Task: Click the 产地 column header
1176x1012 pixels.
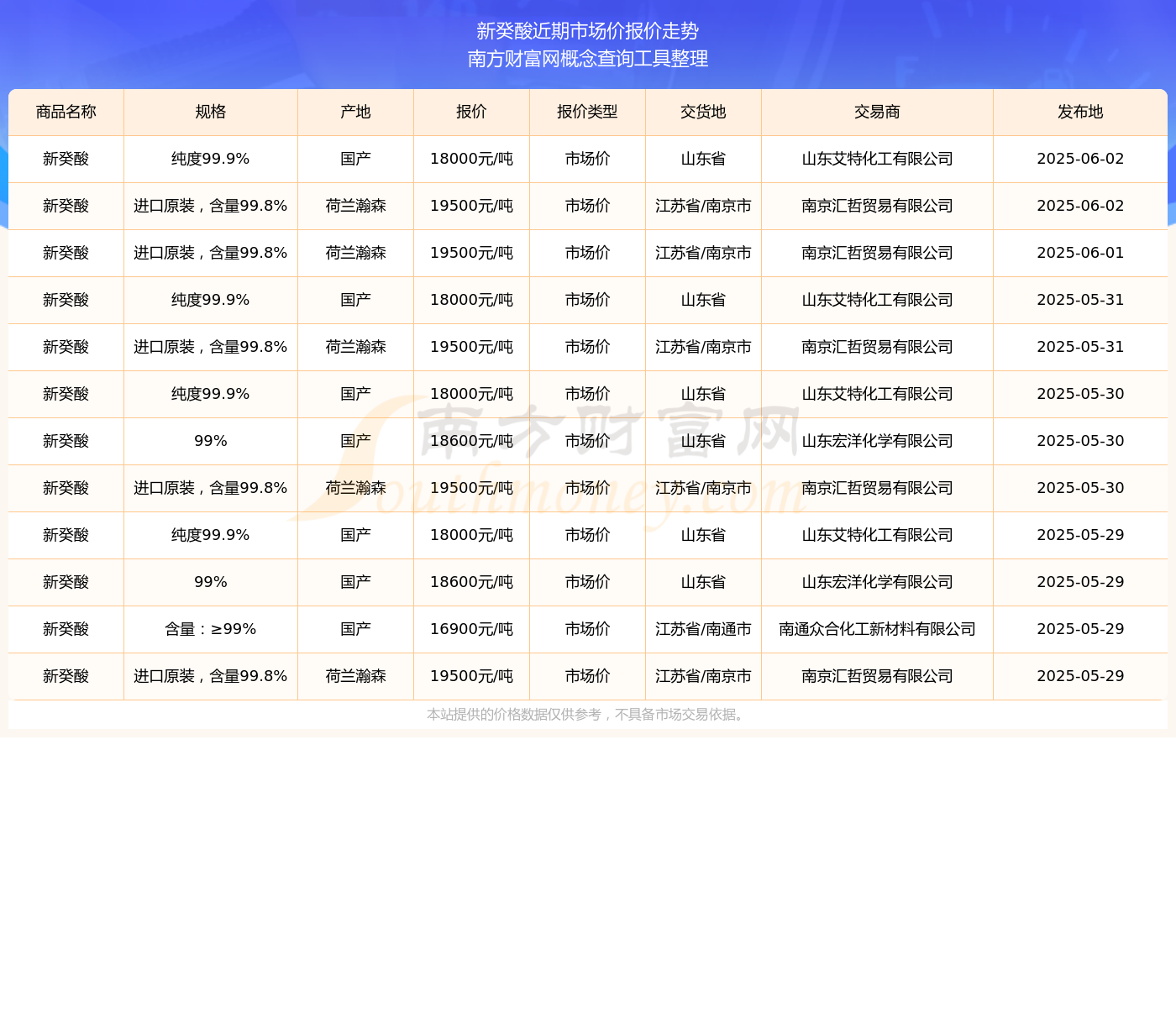Action: [356, 113]
